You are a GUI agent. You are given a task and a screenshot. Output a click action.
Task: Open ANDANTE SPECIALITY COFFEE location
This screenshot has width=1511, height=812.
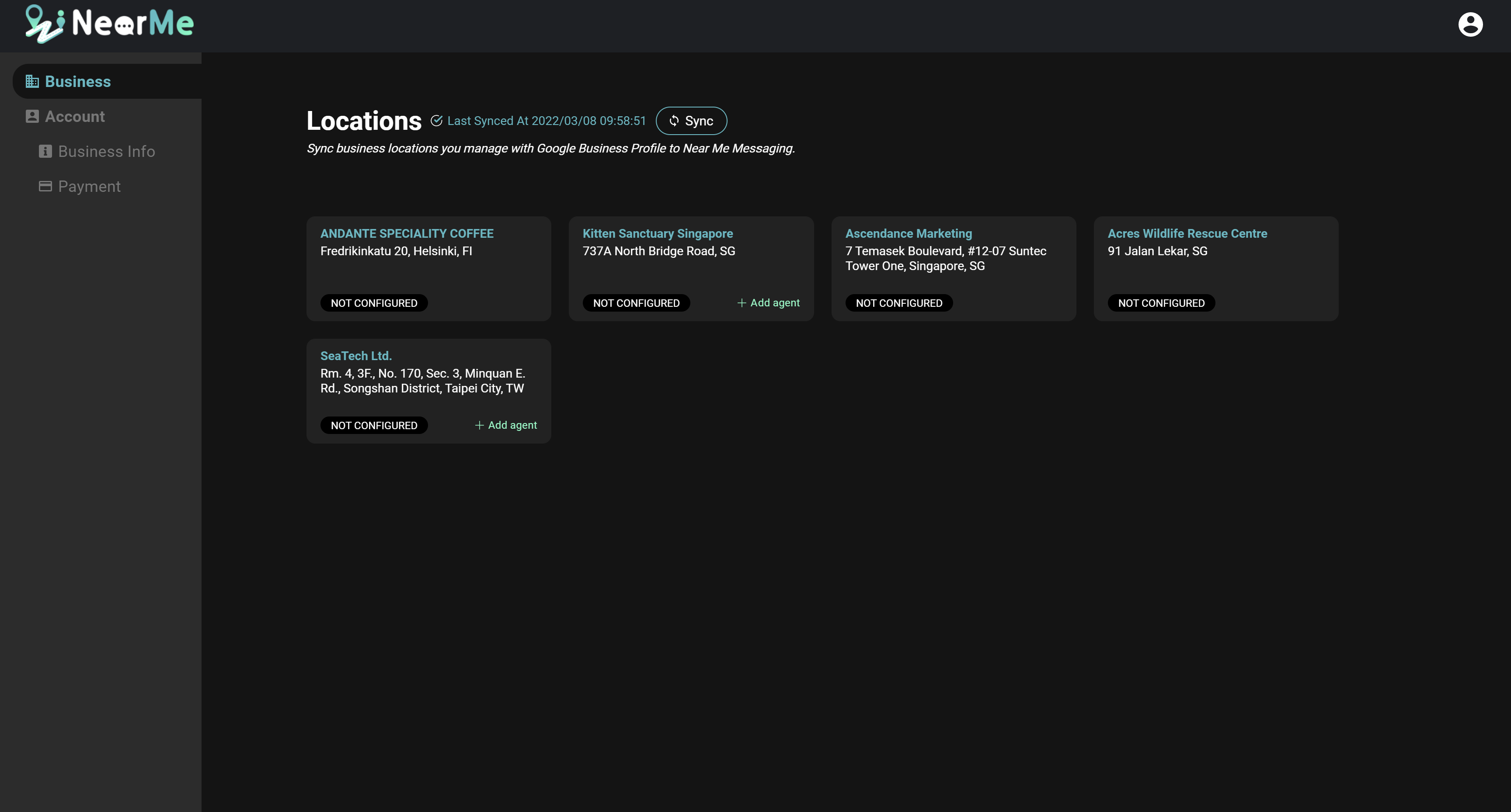tap(407, 233)
